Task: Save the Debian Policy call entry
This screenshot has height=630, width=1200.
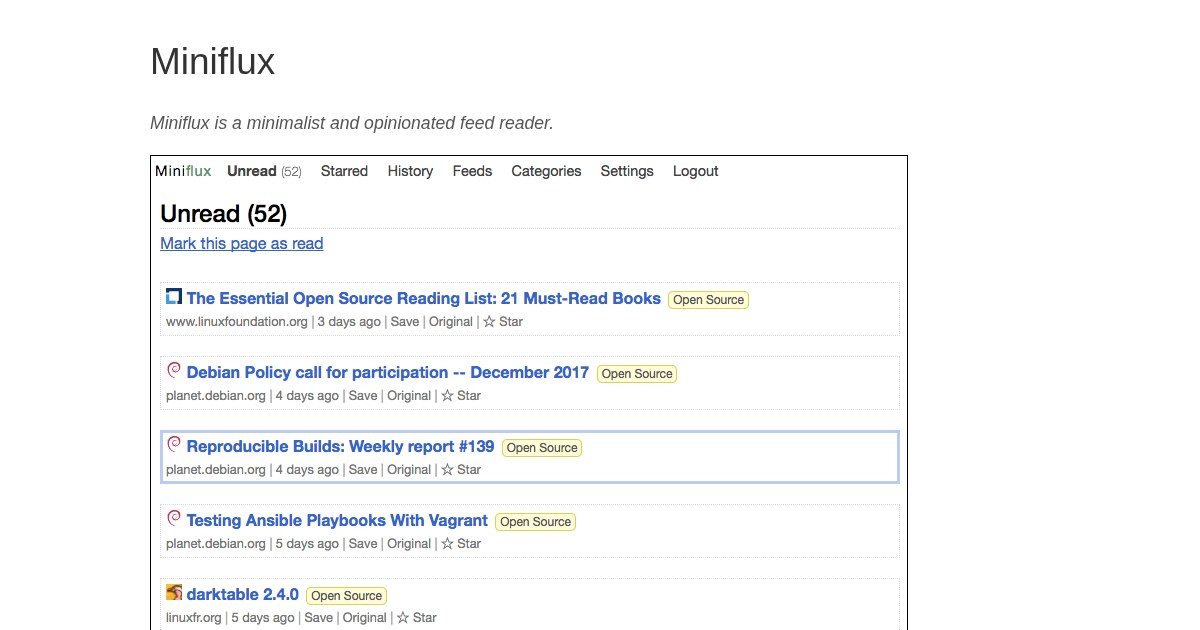Action: [x=363, y=396]
